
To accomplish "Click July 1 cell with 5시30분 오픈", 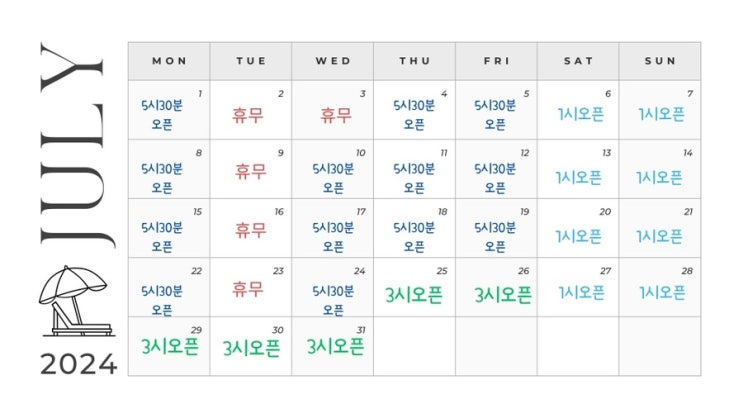I will pos(169,113).
